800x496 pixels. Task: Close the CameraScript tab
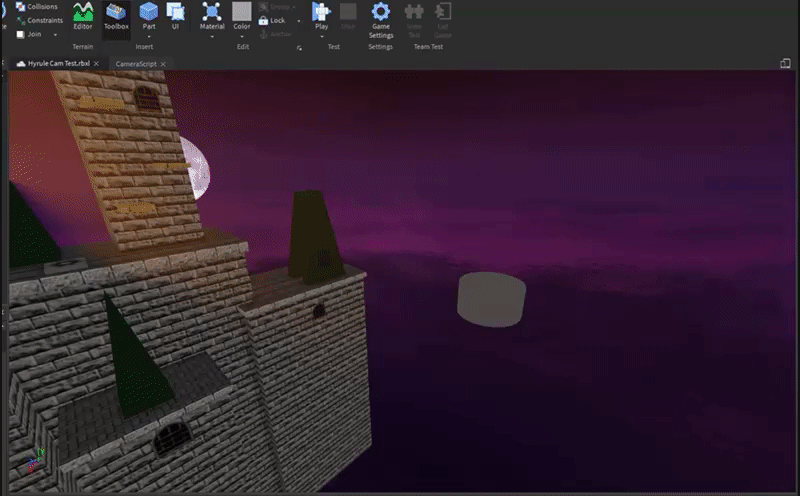(163, 64)
